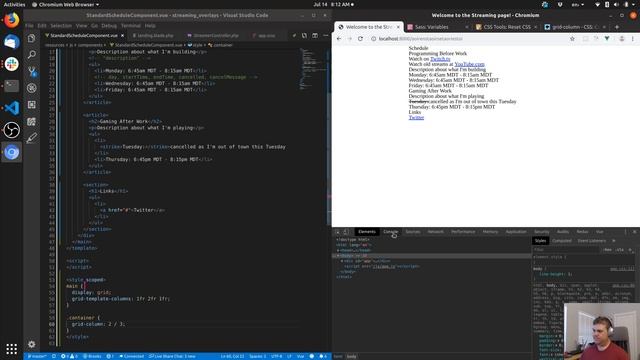Switch to CSS Tools: Reset CSS tab
Screen dimensions: 640x360
pos(506,27)
